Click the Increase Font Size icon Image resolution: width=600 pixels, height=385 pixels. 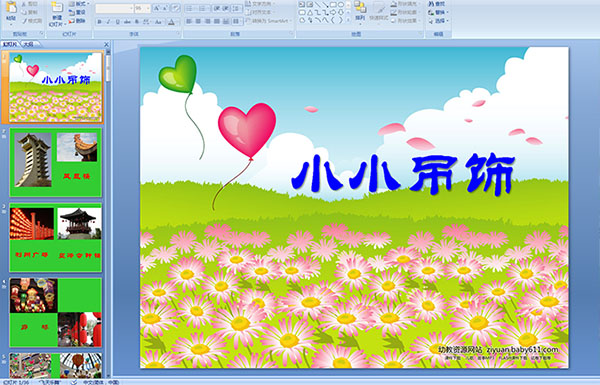(x=157, y=8)
